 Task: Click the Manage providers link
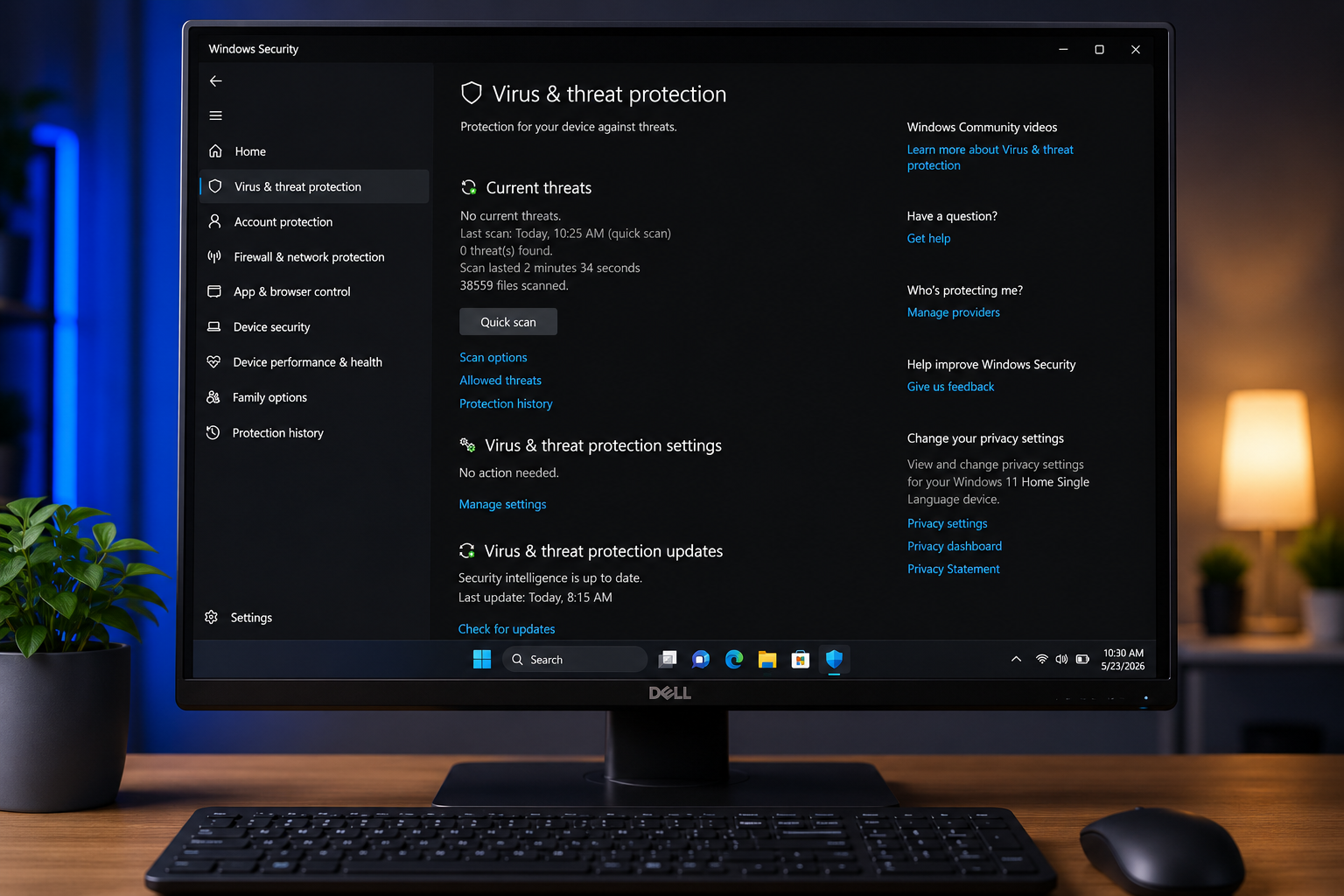click(x=954, y=312)
